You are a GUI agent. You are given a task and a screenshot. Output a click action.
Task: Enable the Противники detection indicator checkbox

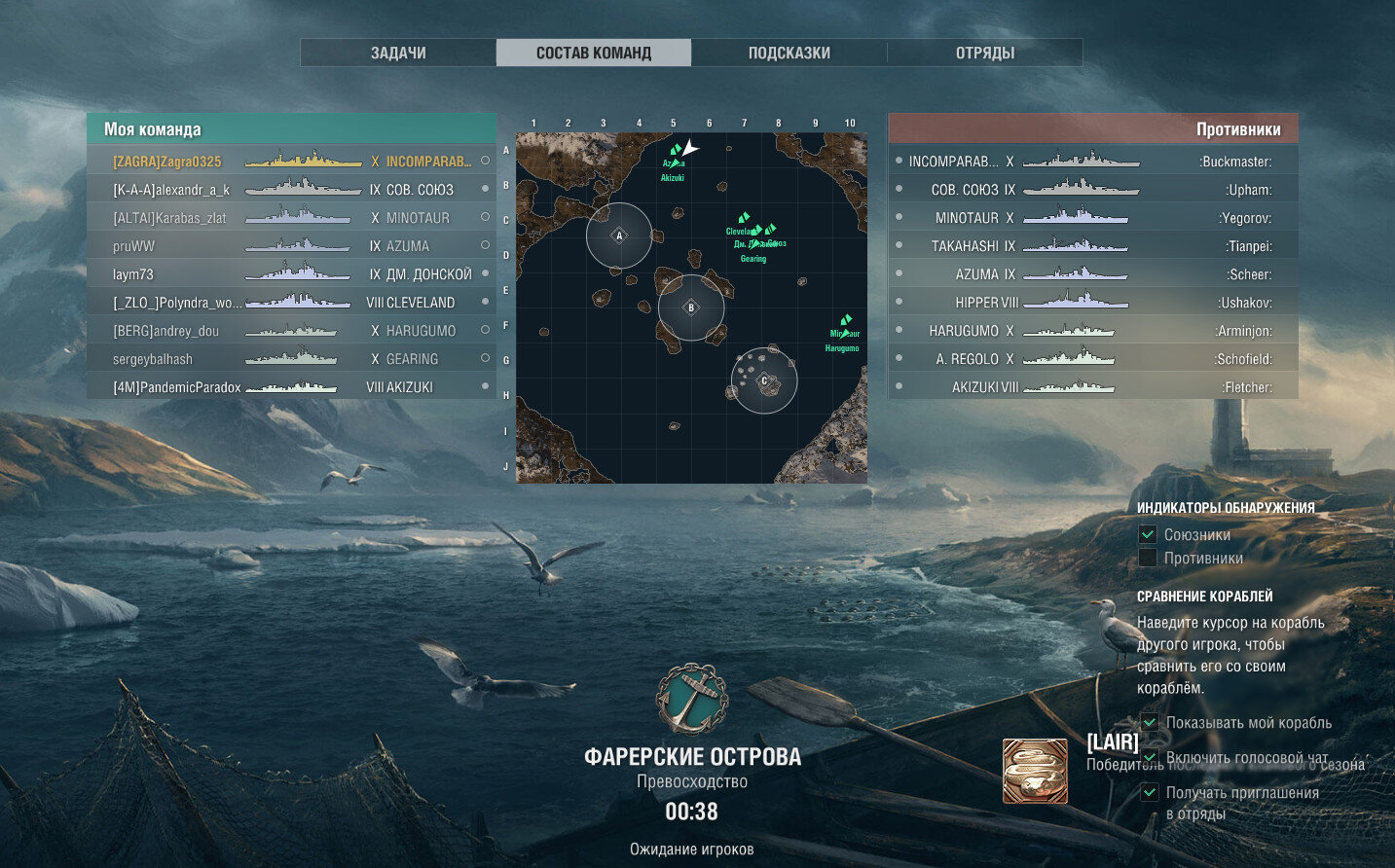pyautogui.click(x=1148, y=558)
